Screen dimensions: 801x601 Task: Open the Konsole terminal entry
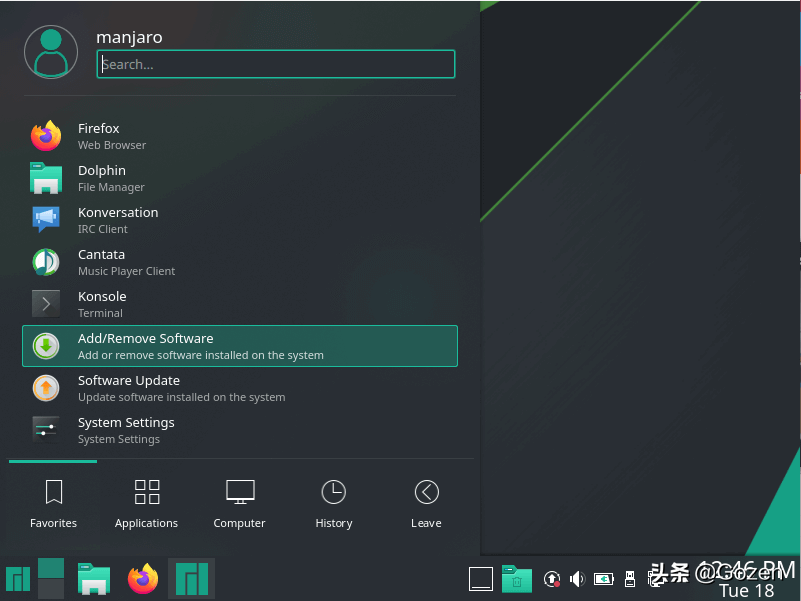pos(240,304)
